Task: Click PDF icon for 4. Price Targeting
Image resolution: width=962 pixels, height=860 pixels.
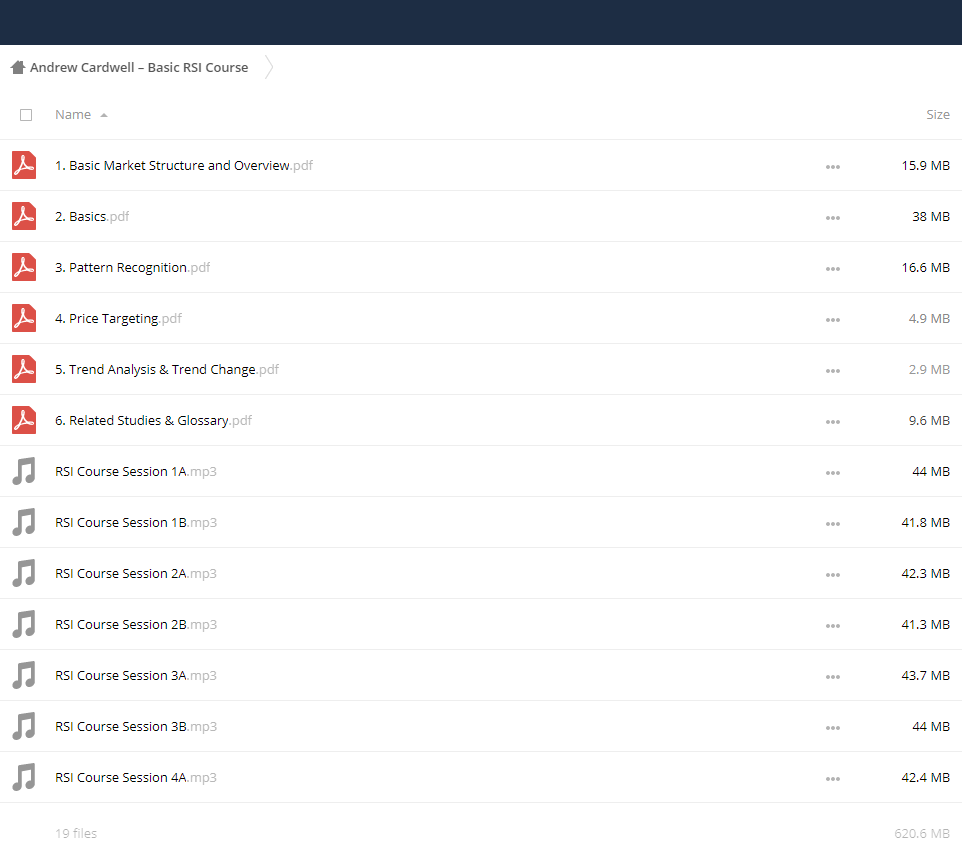Action: 24,318
